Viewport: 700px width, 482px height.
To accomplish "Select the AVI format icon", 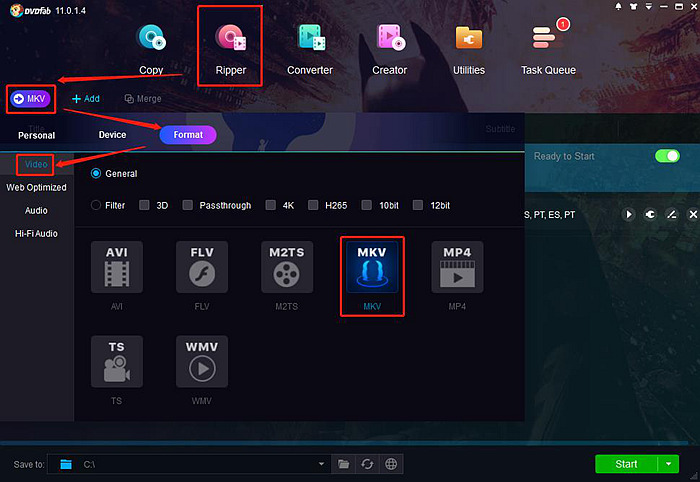I will pos(117,267).
